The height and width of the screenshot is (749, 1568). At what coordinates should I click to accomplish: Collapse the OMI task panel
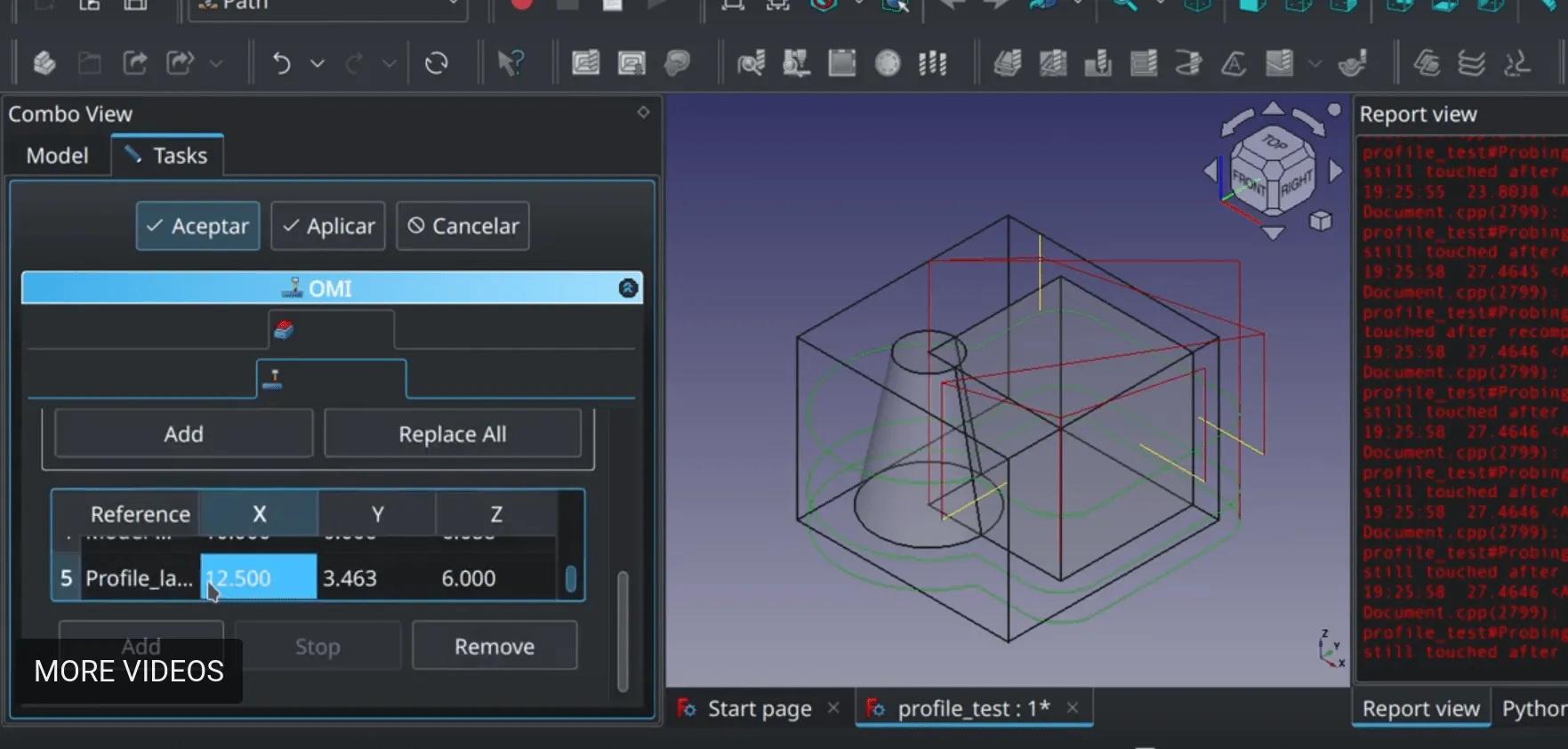click(628, 288)
